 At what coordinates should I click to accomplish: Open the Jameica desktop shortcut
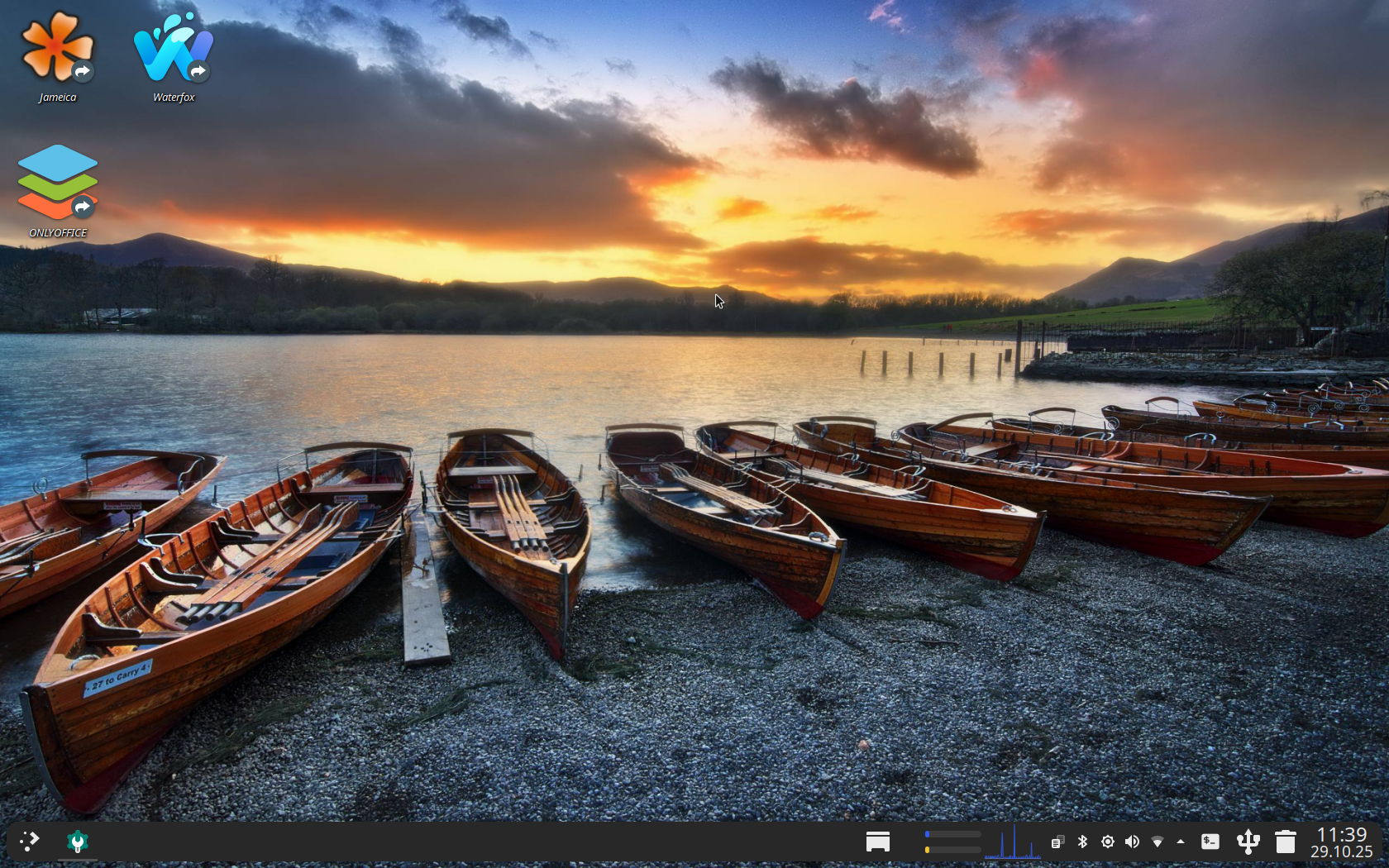[x=57, y=56]
